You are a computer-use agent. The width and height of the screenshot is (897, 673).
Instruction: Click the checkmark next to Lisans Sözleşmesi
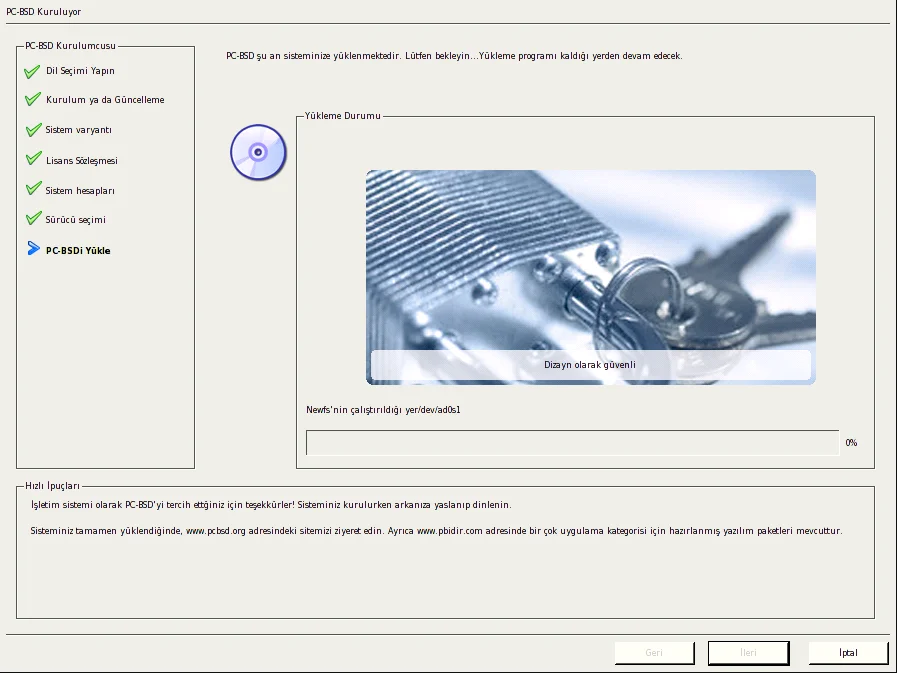(x=33, y=159)
